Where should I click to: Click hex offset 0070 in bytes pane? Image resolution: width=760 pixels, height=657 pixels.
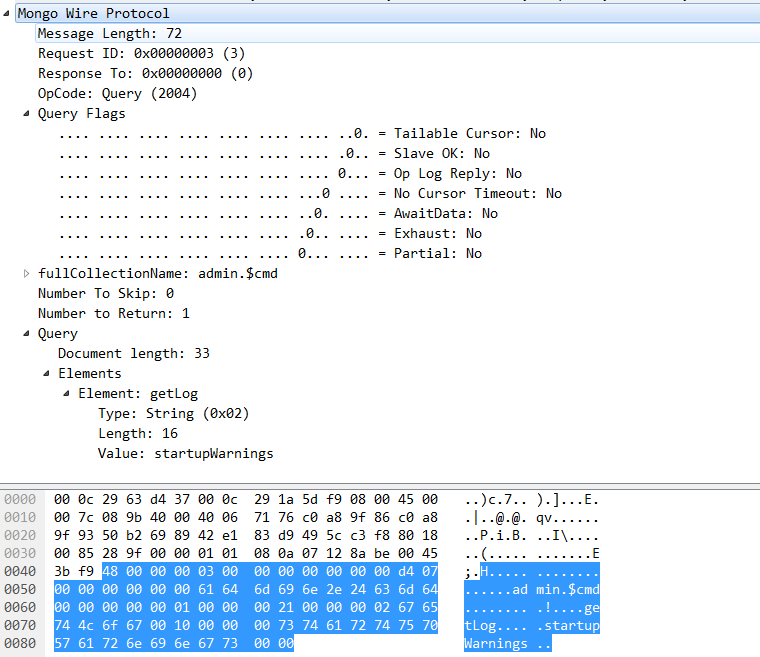pos(20,625)
